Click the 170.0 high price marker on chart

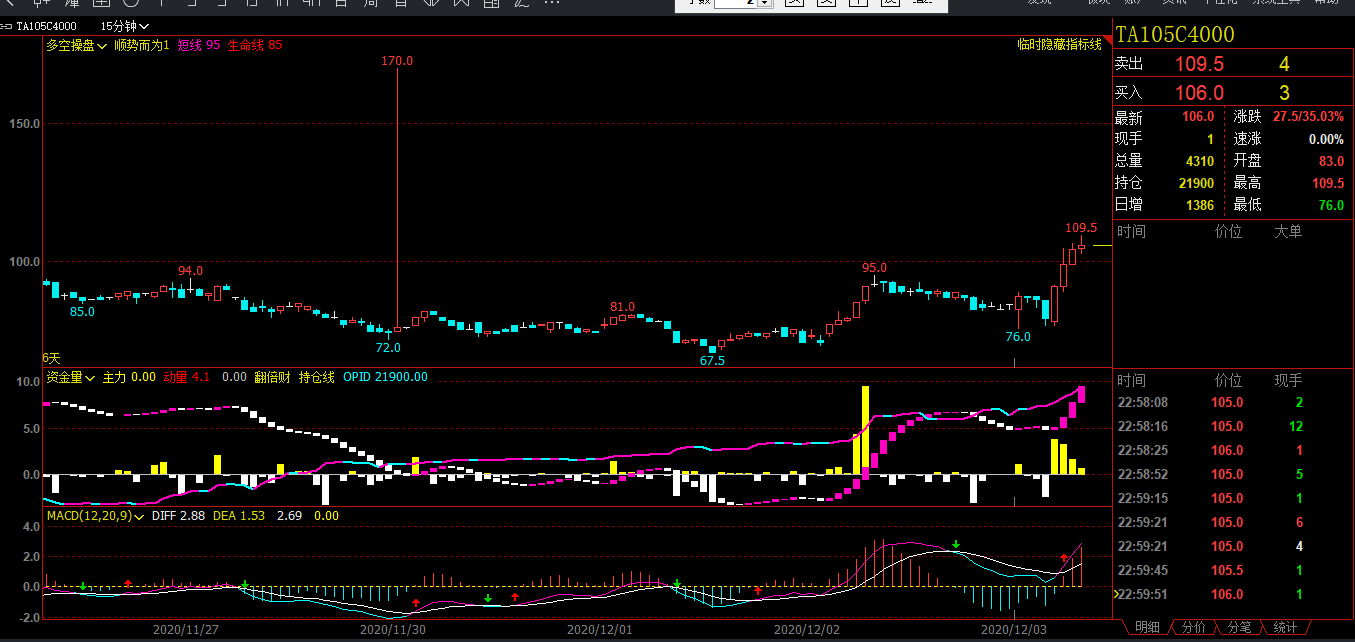pos(397,62)
